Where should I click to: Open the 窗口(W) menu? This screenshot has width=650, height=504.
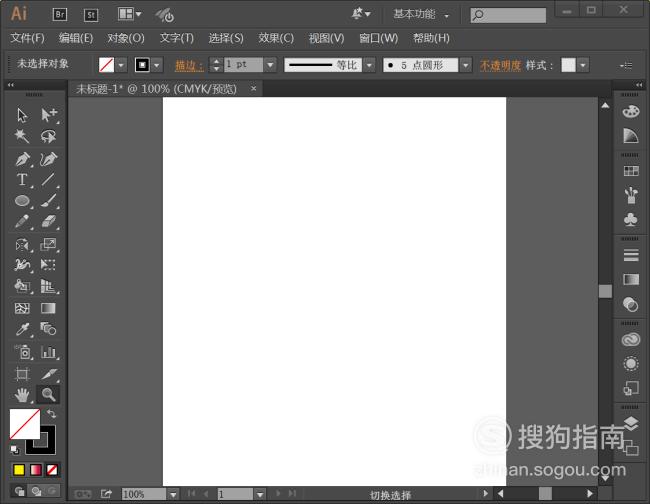[x=378, y=38]
